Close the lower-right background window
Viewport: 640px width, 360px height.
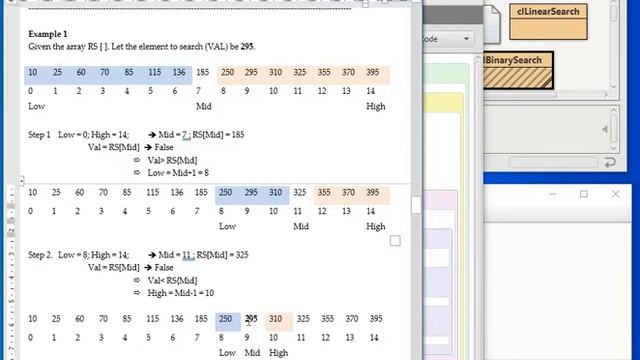point(616,194)
